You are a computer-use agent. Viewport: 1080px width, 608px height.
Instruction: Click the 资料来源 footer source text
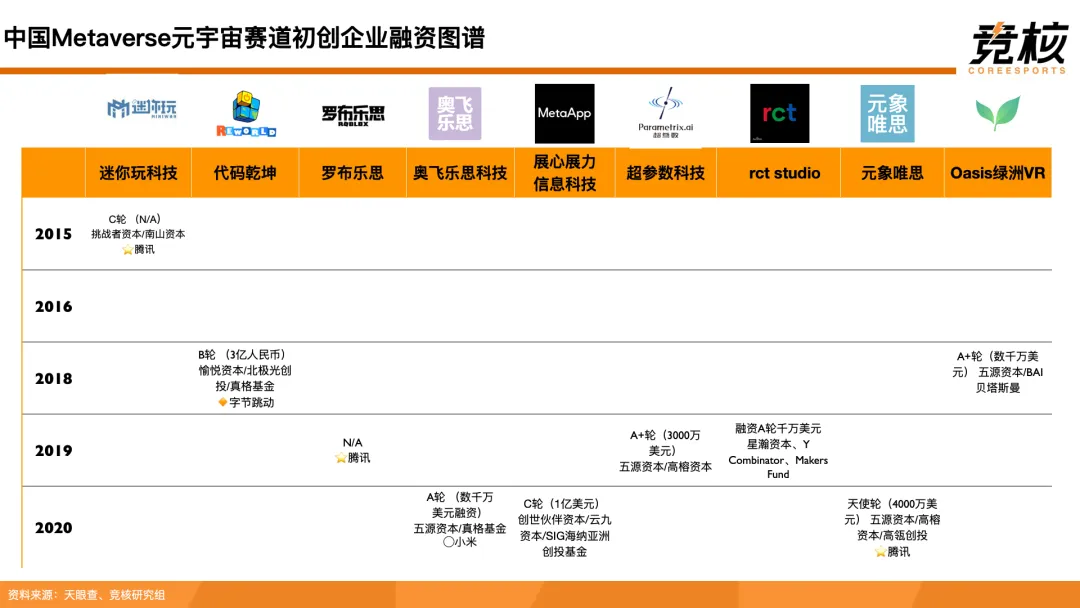point(86,594)
